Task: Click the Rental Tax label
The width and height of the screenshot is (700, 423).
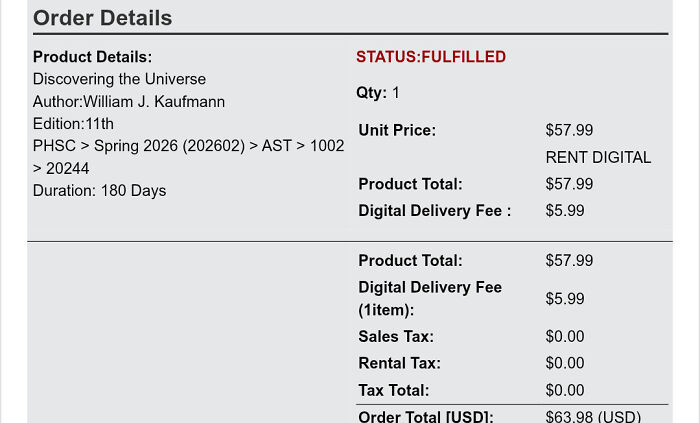Action: point(399,363)
